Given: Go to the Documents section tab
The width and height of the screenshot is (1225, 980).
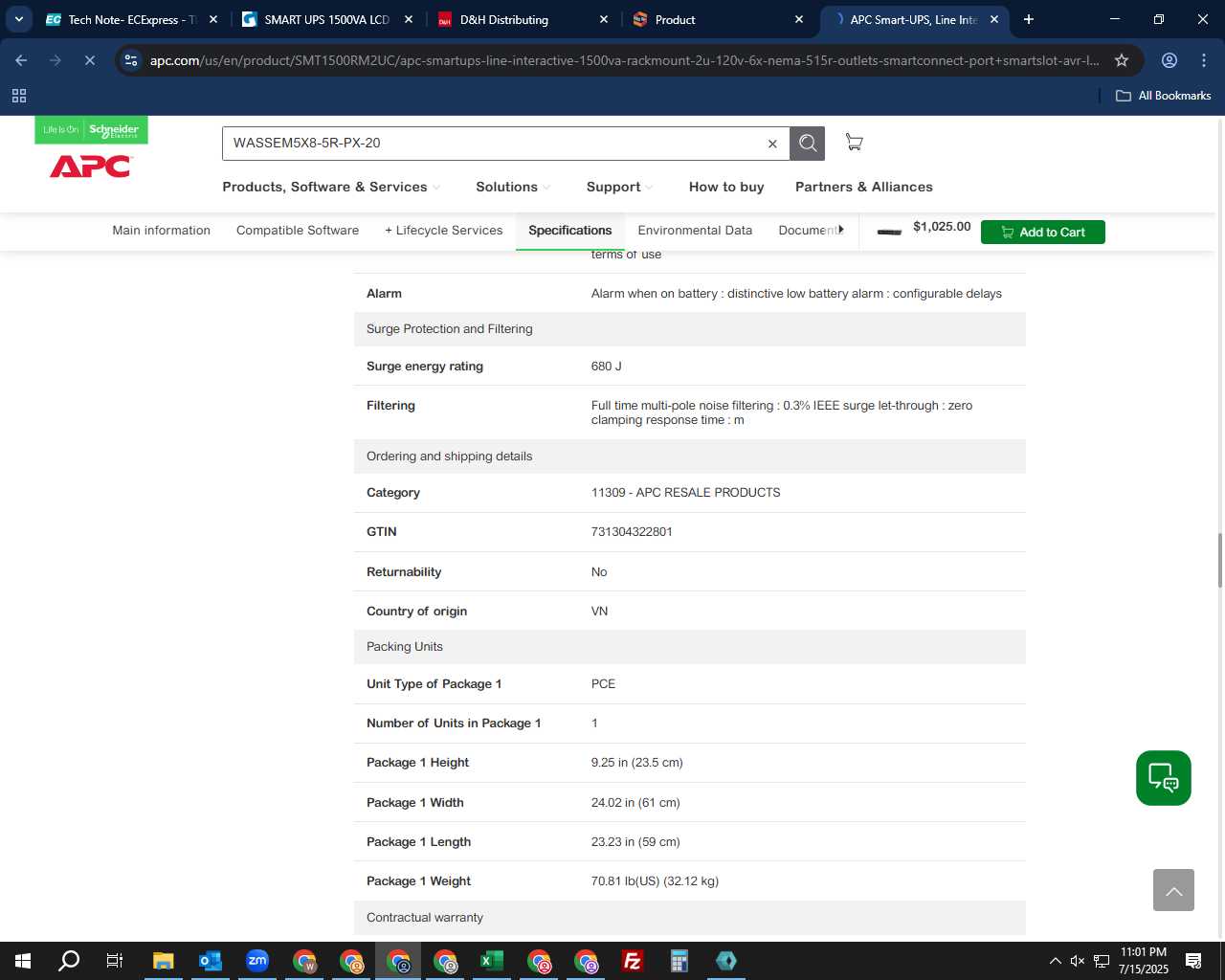Looking at the screenshot, I should [x=807, y=231].
